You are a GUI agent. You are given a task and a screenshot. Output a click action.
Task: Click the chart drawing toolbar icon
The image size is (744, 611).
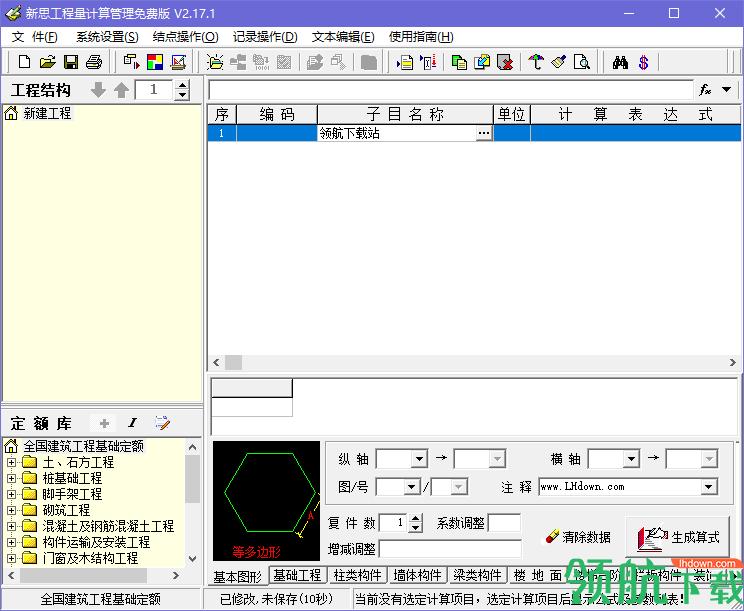[x=178, y=62]
